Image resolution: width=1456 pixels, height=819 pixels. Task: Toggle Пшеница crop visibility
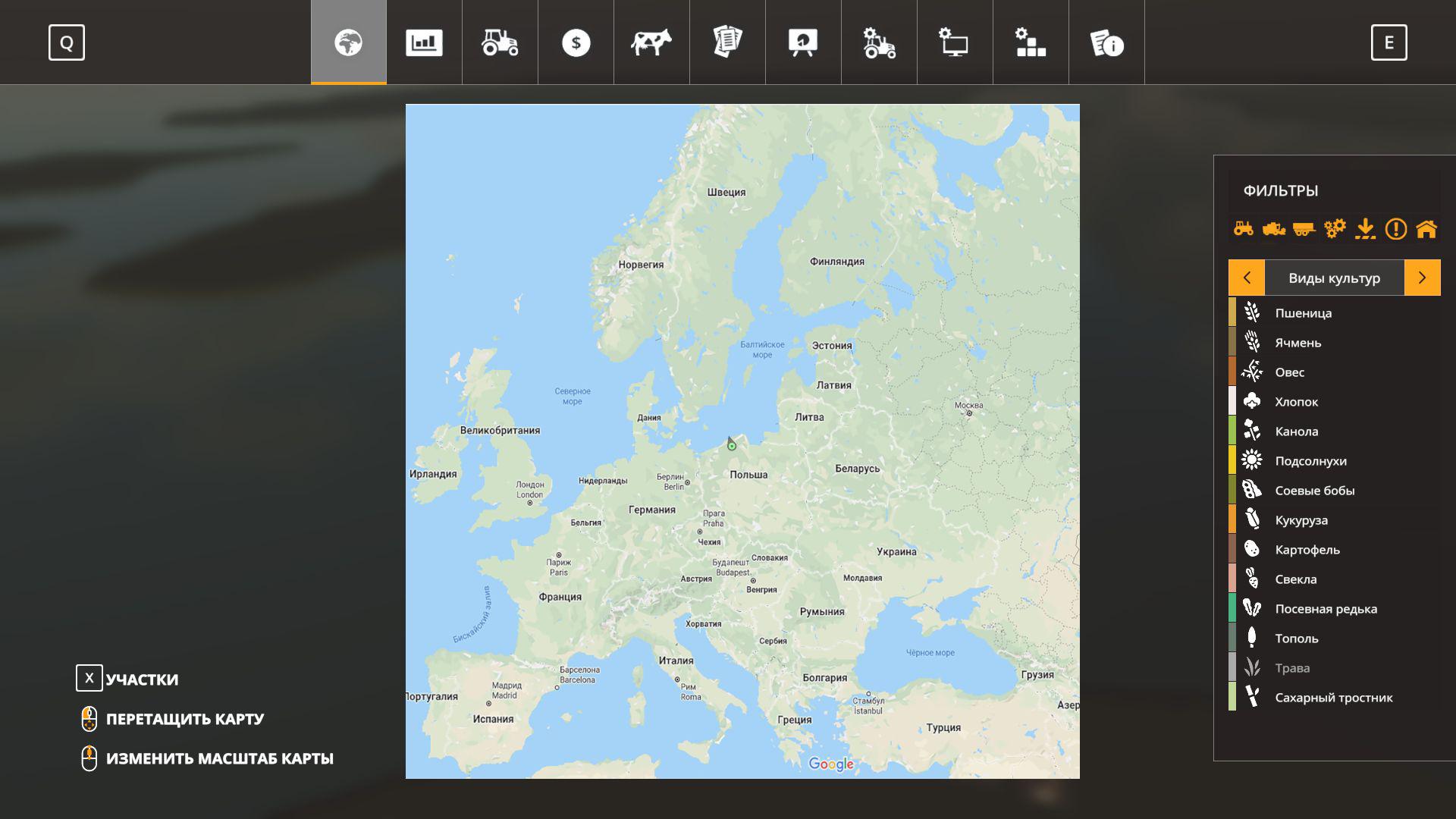point(1303,313)
